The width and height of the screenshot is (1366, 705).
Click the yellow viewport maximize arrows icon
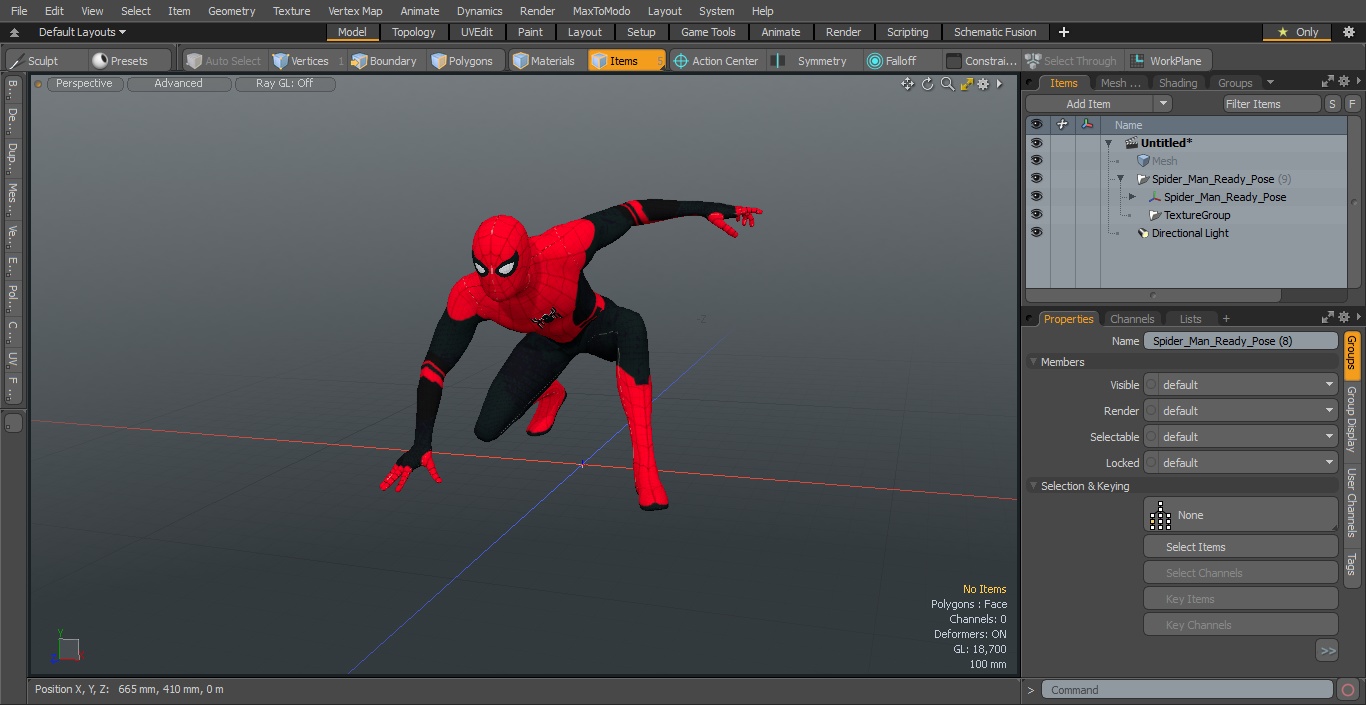point(966,84)
